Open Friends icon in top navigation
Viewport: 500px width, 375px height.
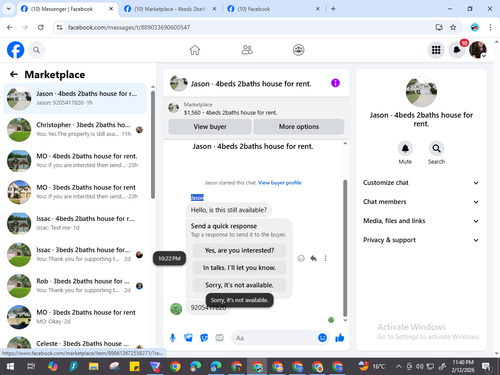pos(247,50)
